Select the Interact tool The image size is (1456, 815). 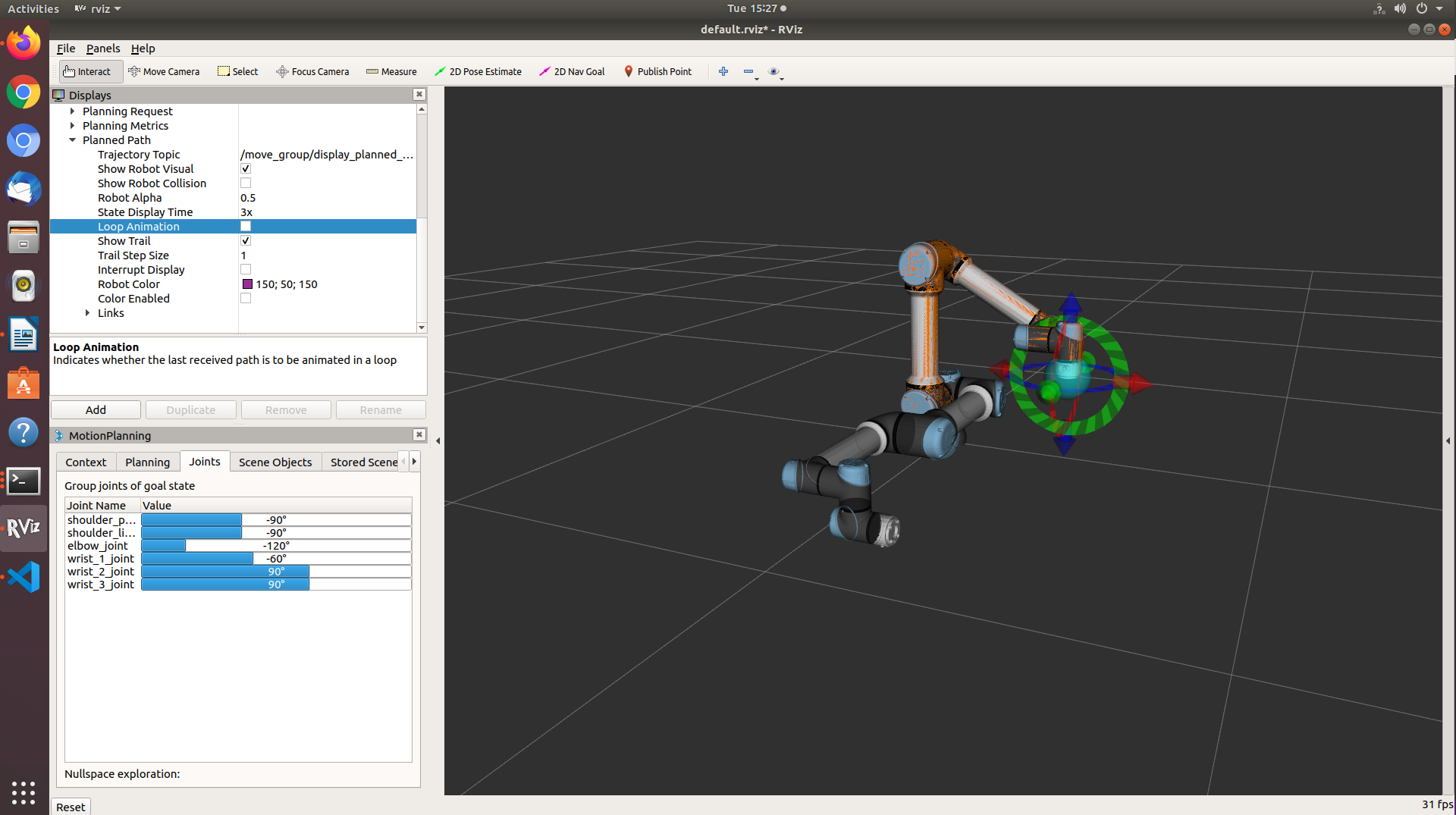coord(91,71)
